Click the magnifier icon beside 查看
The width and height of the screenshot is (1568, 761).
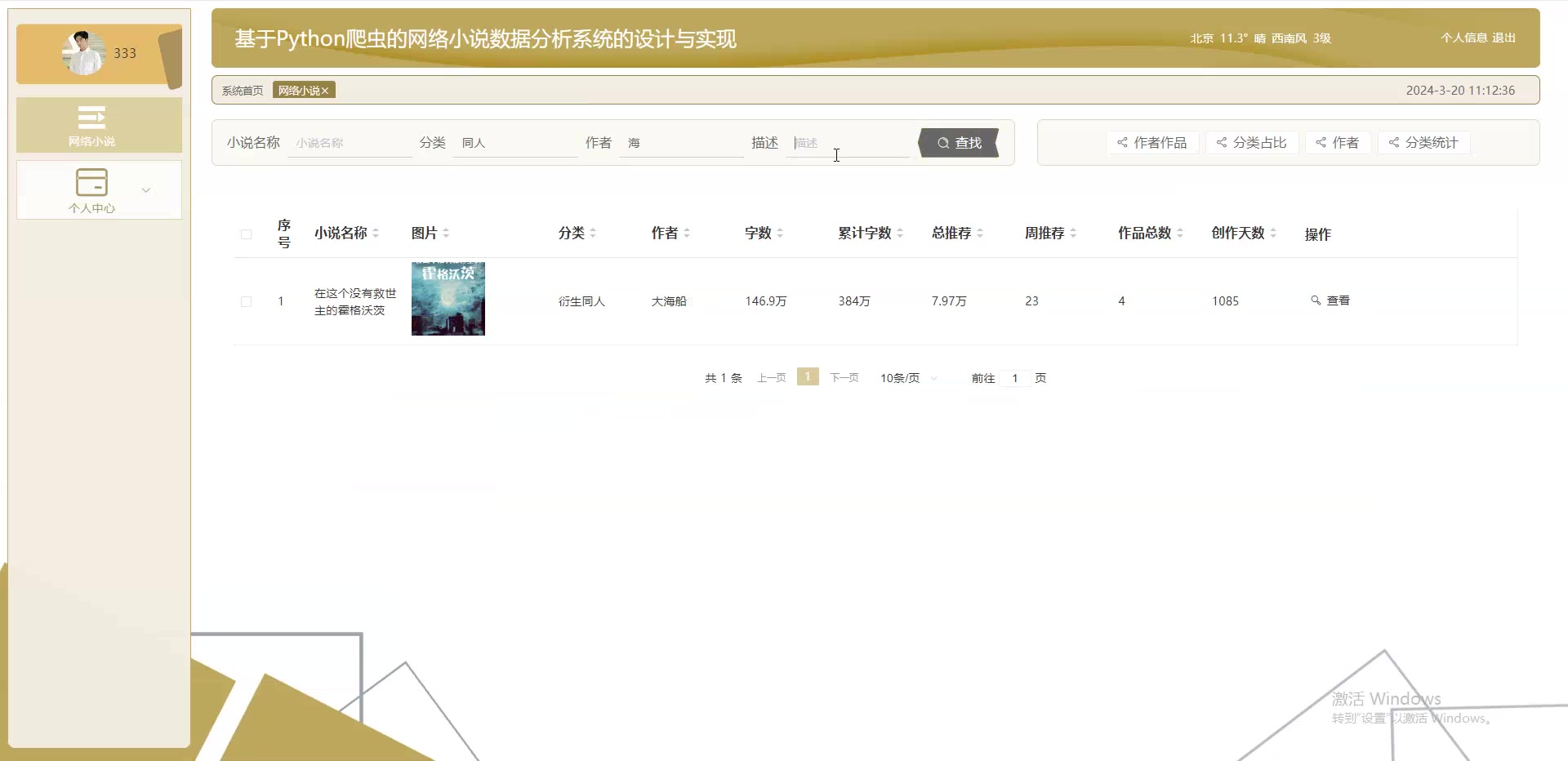click(x=1316, y=300)
